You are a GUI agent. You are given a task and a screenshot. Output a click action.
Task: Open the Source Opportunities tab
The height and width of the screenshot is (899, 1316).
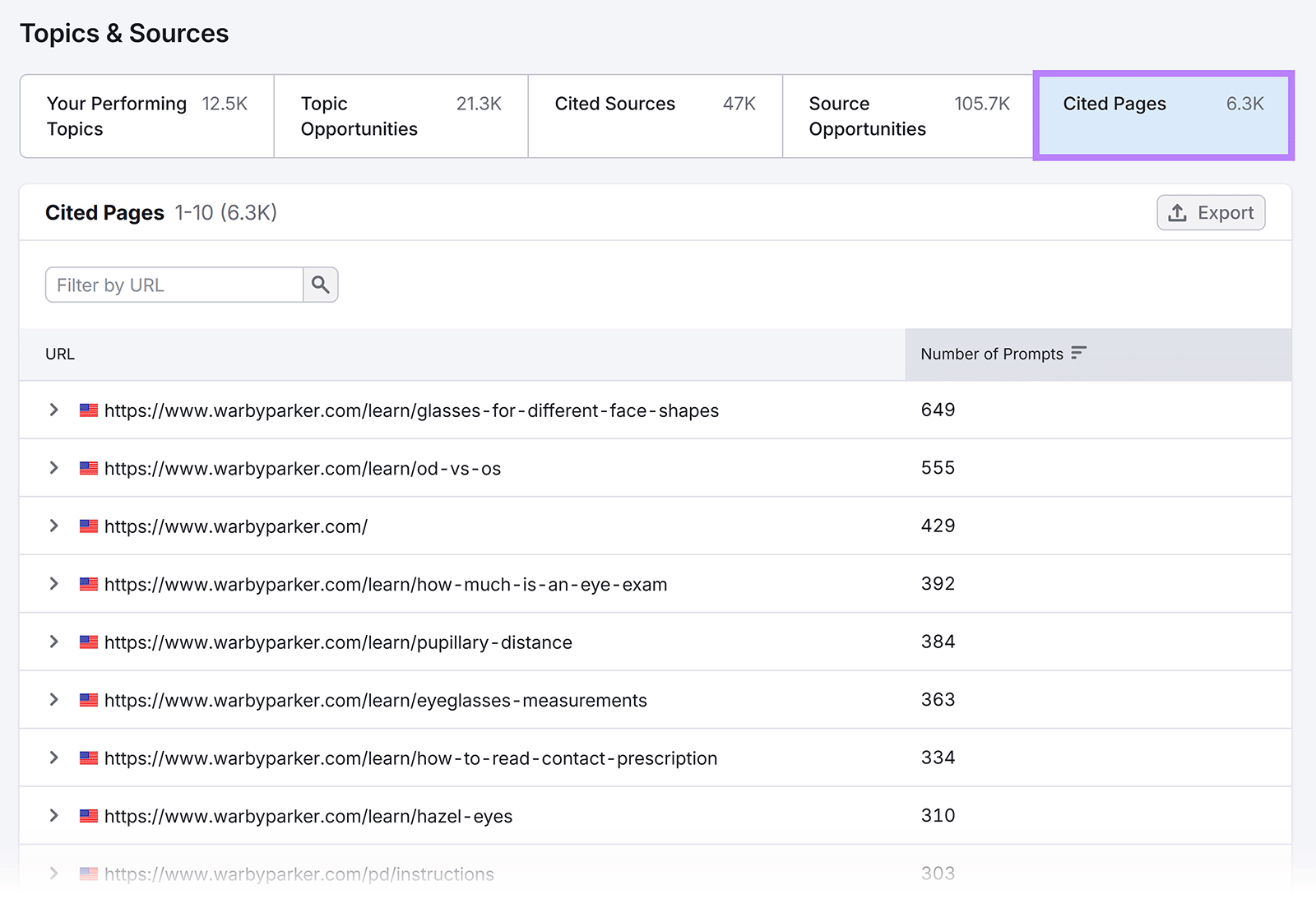[909, 116]
